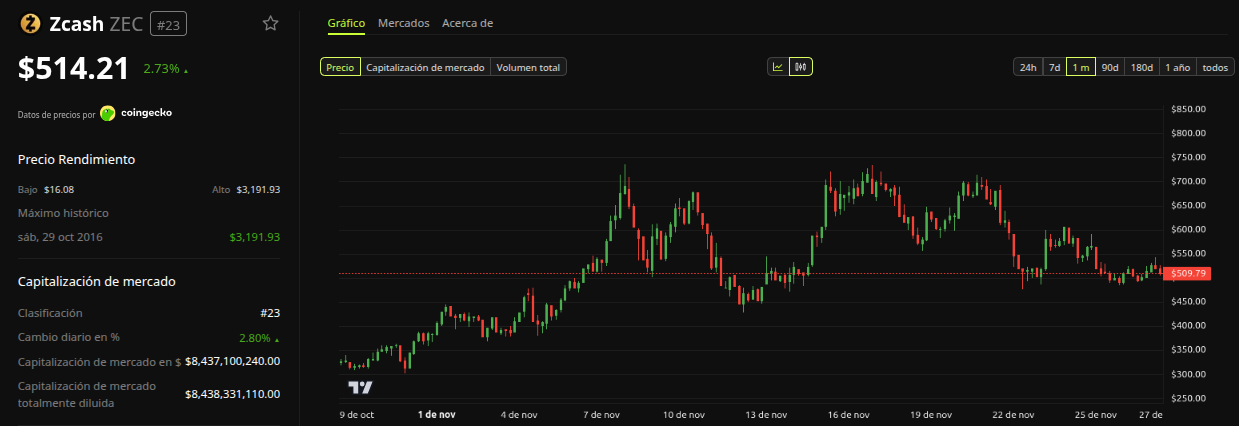Click the $509.79 current price label
Image resolution: width=1239 pixels, height=426 pixels.
(x=1189, y=273)
